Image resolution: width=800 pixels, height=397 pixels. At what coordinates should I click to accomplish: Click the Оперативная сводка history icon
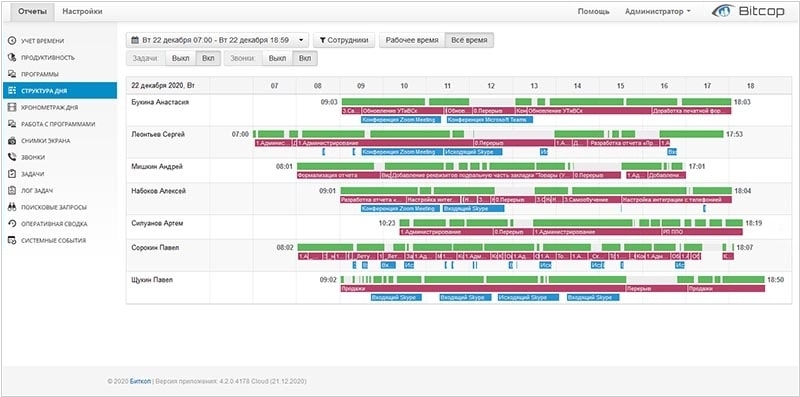(12, 224)
